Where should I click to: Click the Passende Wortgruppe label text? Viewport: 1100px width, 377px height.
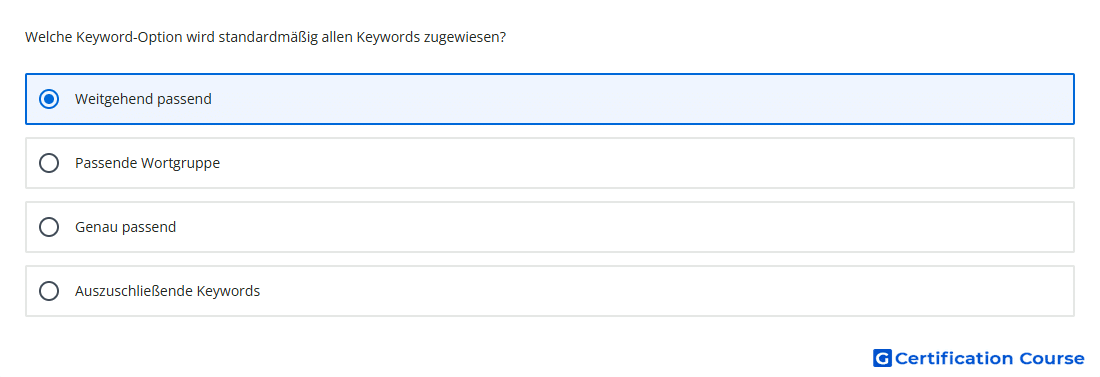(x=147, y=163)
